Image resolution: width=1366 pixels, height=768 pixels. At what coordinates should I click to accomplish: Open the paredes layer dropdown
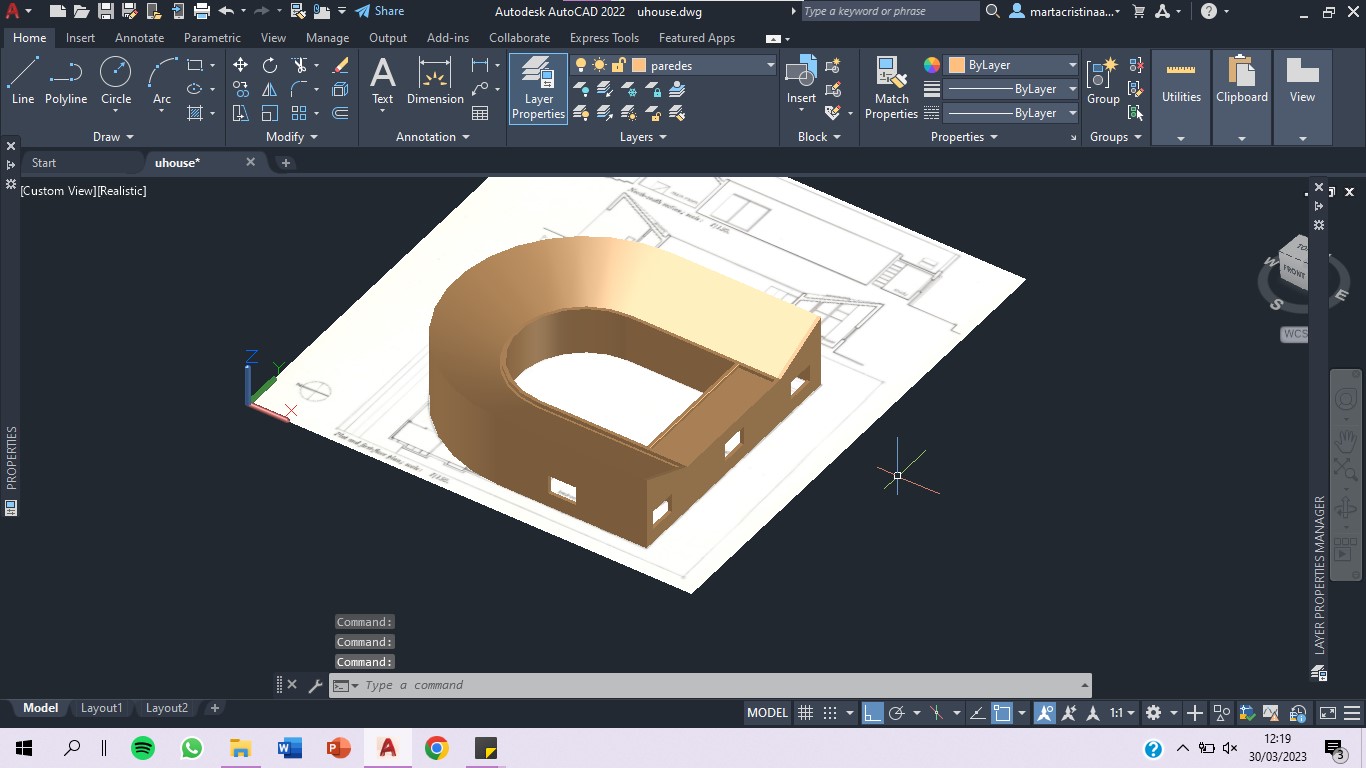tap(770, 65)
